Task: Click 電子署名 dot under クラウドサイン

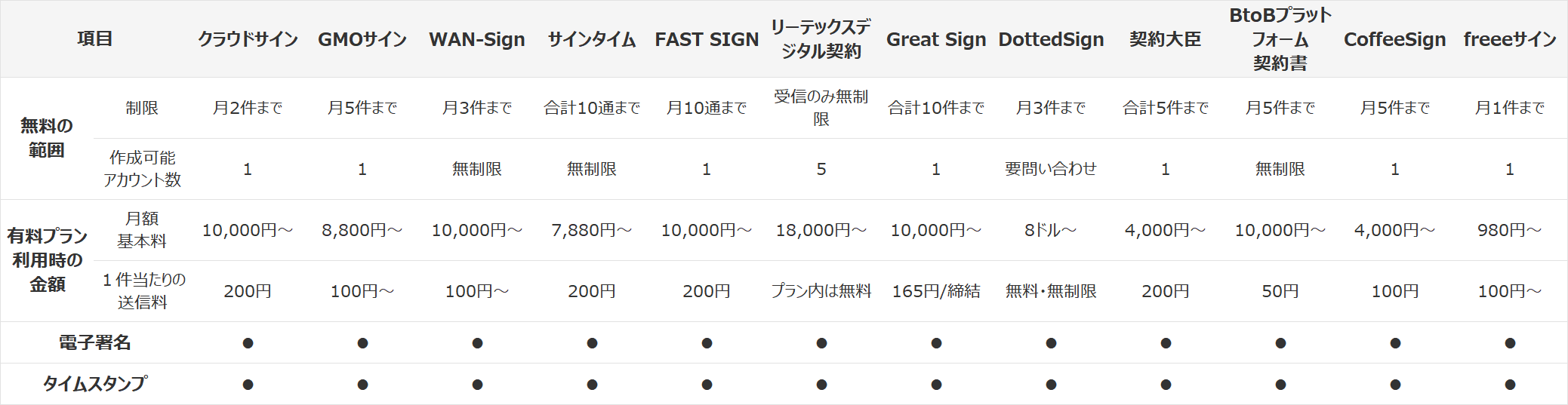Action: pos(248,343)
